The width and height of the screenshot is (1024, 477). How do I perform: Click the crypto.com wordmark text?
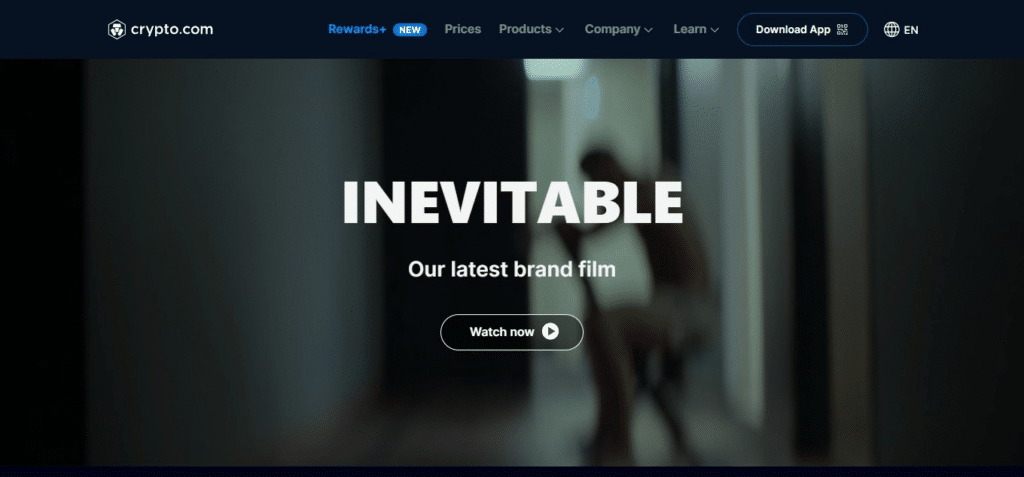point(172,30)
